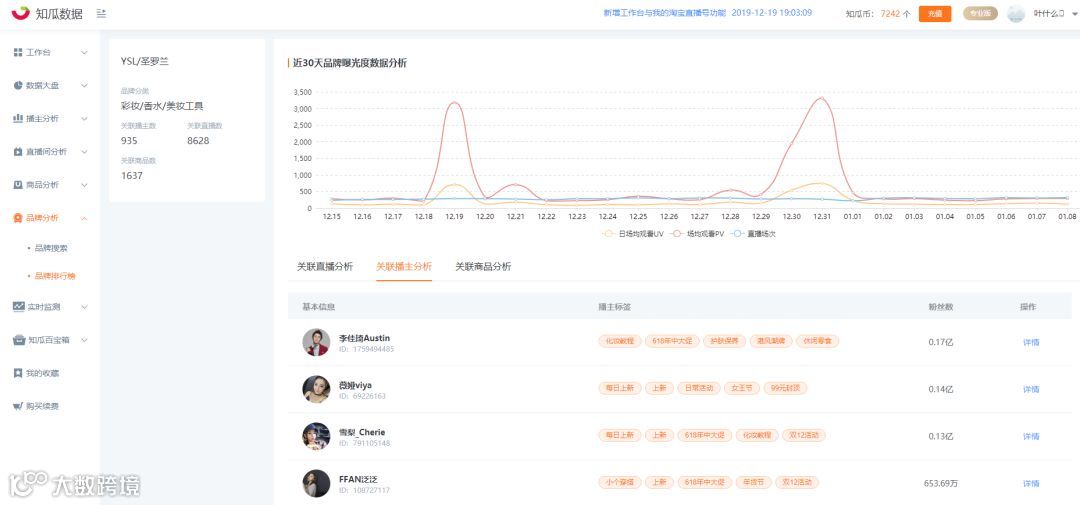Switch to the 关联播主分析 tab
The height and width of the screenshot is (505, 1080).
[404, 267]
